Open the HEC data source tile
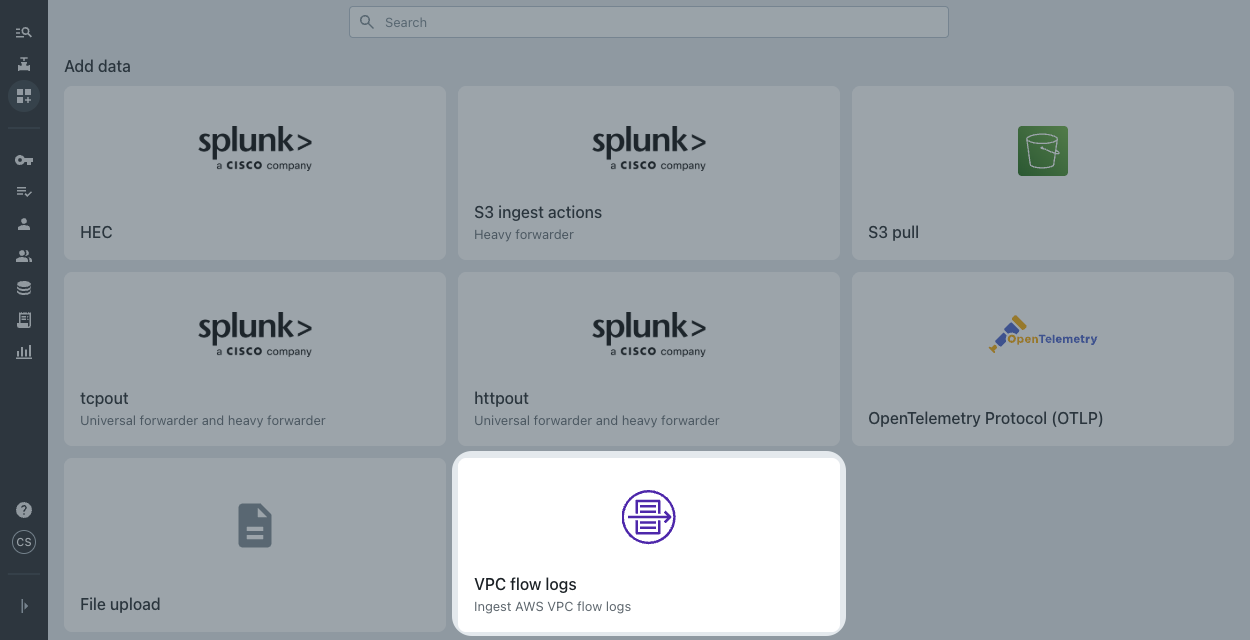Image resolution: width=1250 pixels, height=640 pixels. [x=254, y=172]
